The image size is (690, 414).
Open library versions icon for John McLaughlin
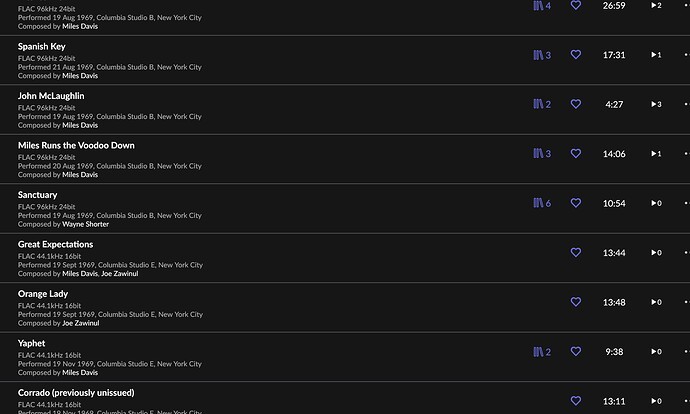tap(542, 104)
